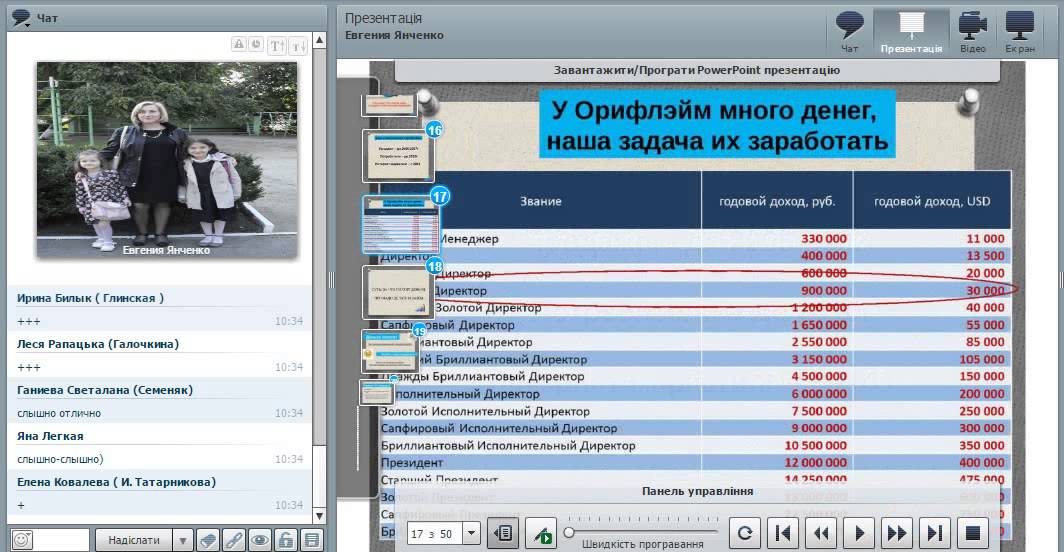Click the font color 'A' icon in chat
This screenshot has width=1064, height=552.
239,45
